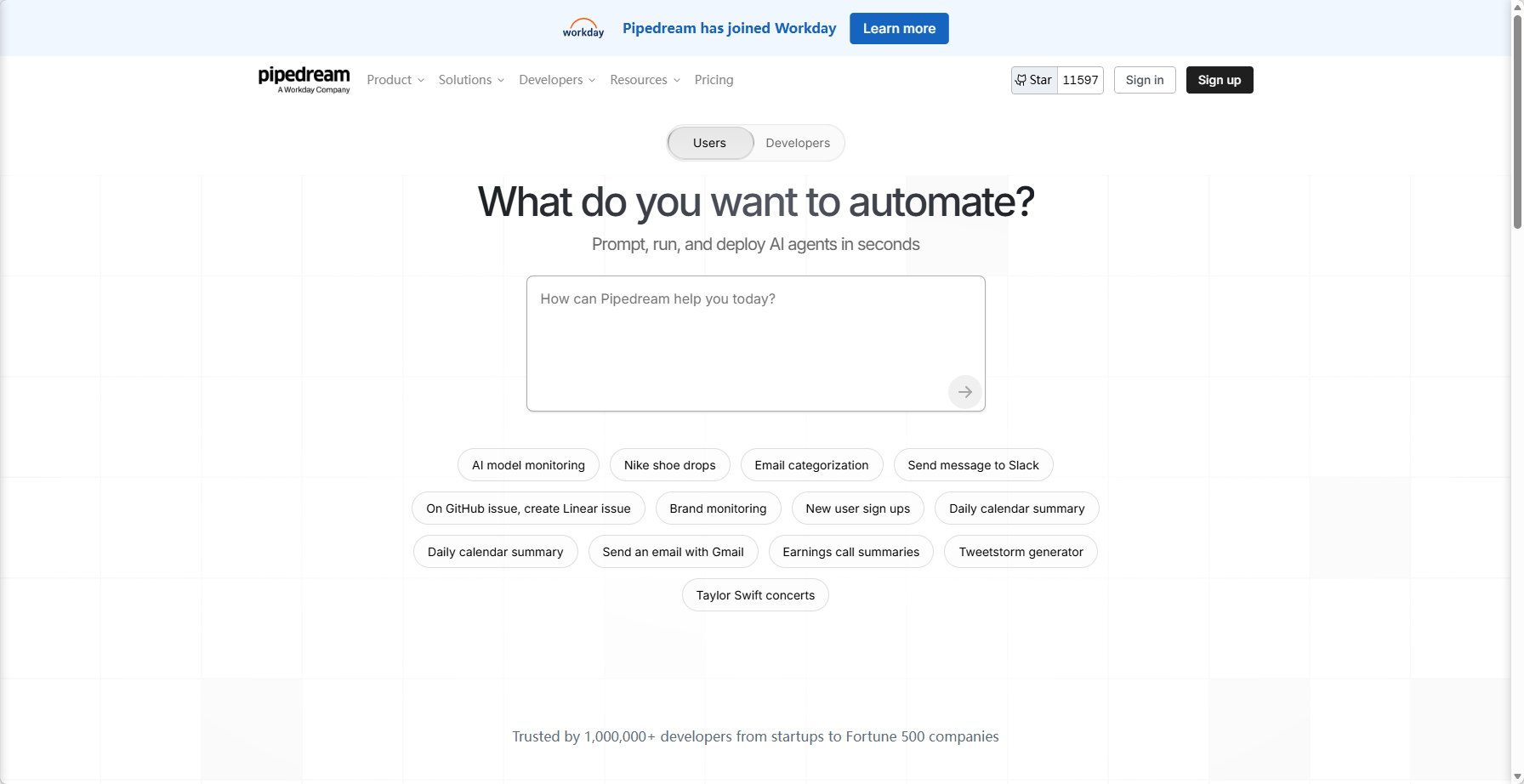
Task: Click the Workday logo in the banner
Action: click(583, 28)
